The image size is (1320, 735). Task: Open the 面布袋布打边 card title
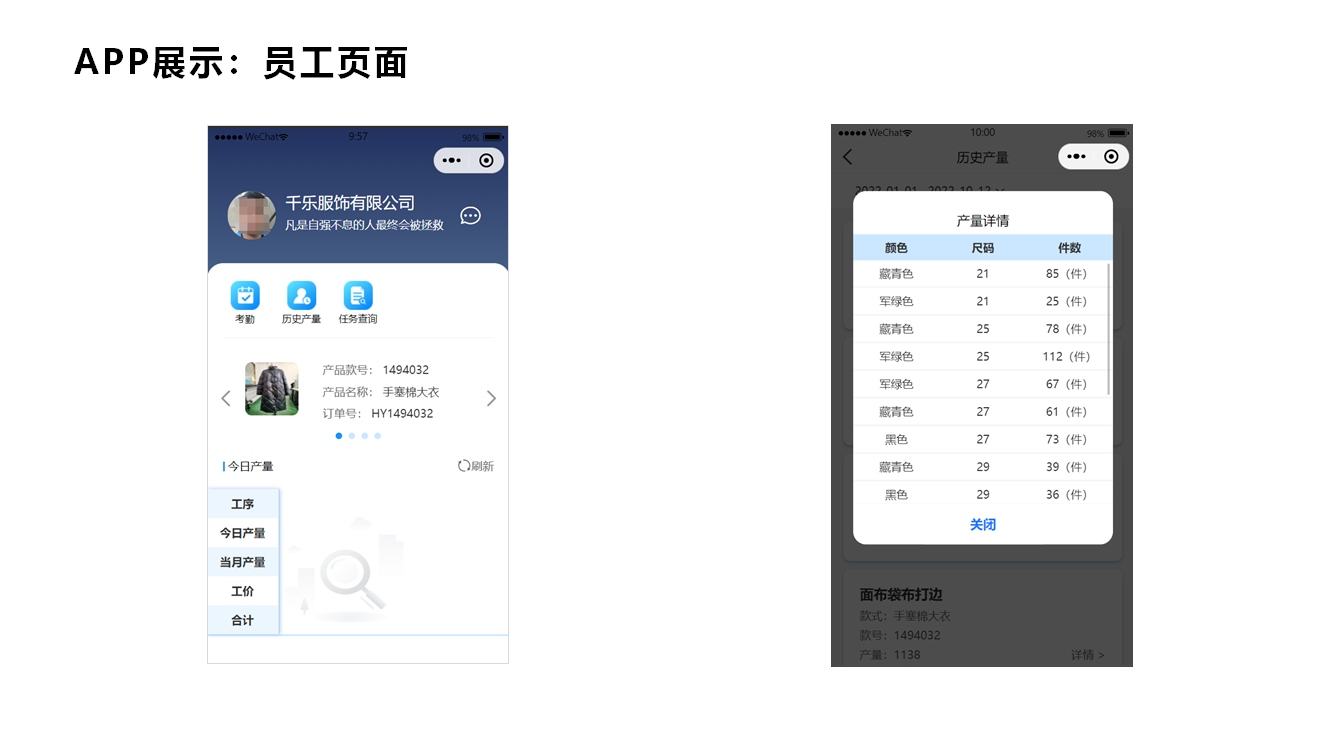pos(901,594)
